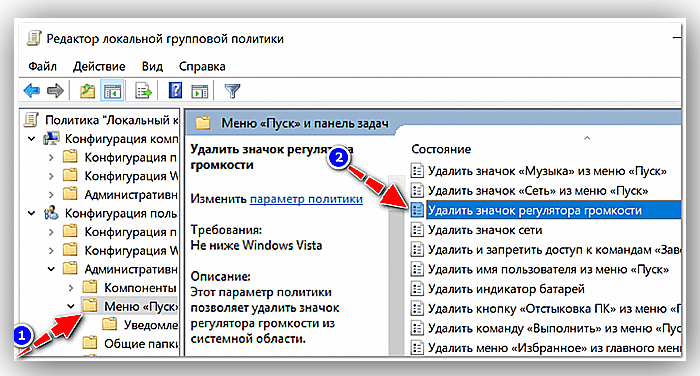Click folder icon of Меню «Пуск» tree node
The image size is (700, 376).
(90, 306)
